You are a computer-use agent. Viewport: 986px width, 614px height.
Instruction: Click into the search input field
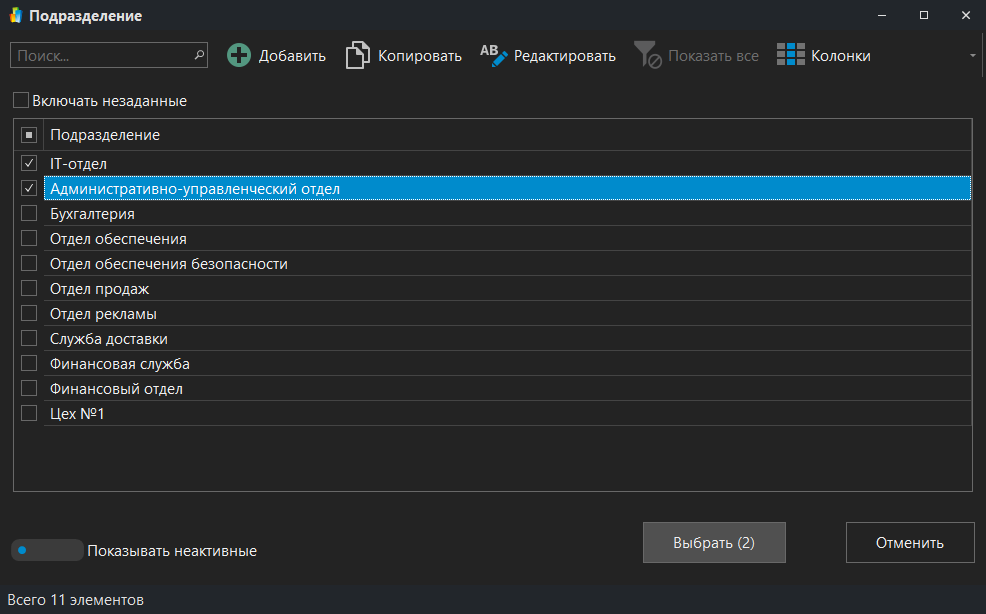click(x=100, y=55)
